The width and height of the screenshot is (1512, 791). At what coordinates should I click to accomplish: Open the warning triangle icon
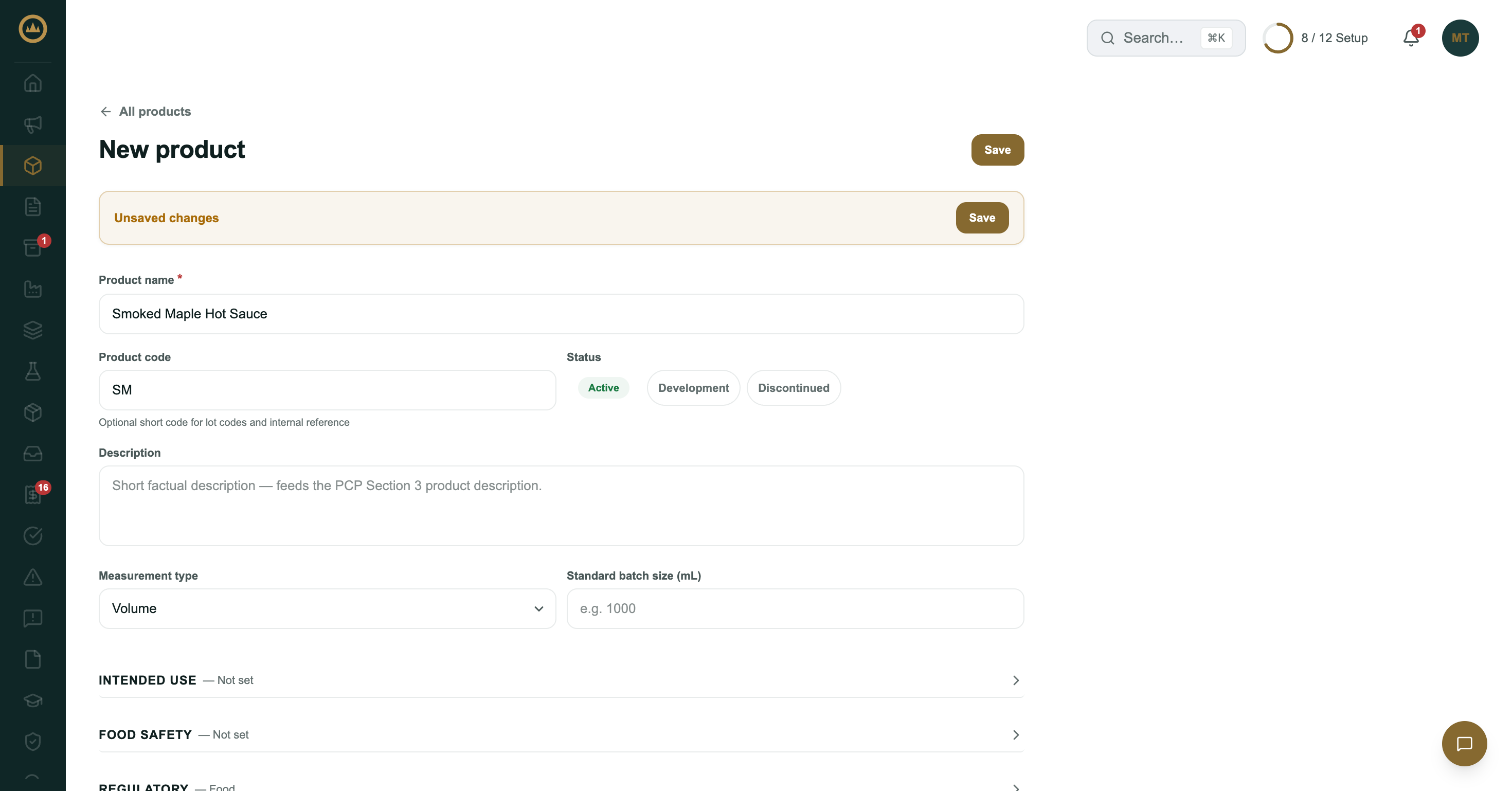(33, 577)
